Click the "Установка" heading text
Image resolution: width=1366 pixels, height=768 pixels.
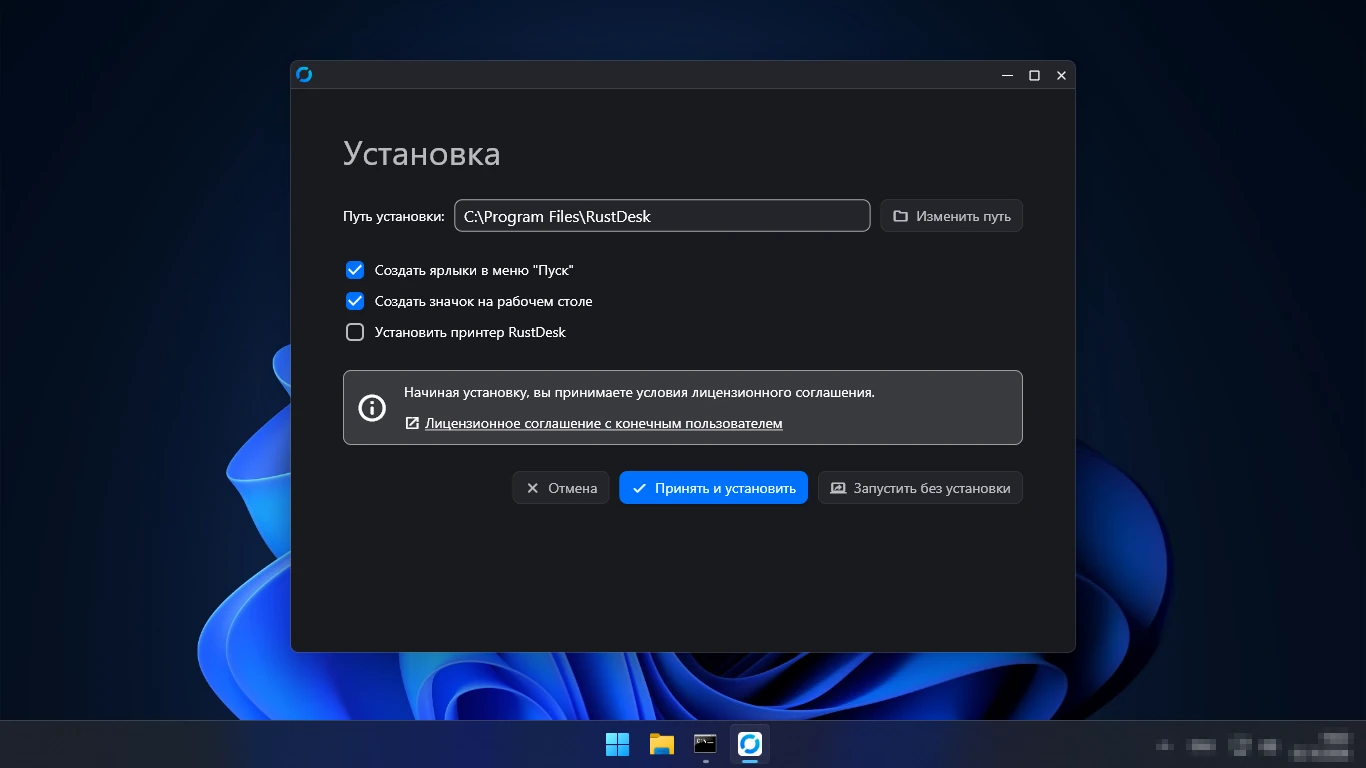pos(422,154)
